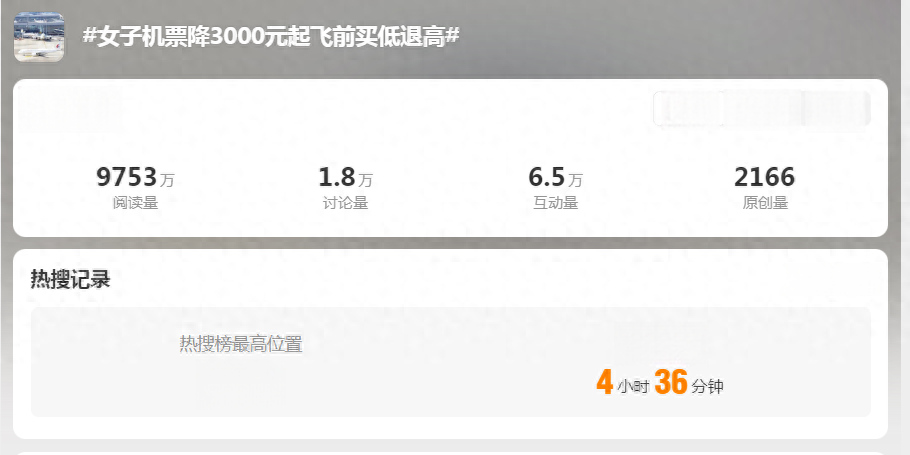This screenshot has width=910, height=455.
Task: Click the #女子机票降3000元起飞前买低退高# hashtag title
Action: point(271,37)
